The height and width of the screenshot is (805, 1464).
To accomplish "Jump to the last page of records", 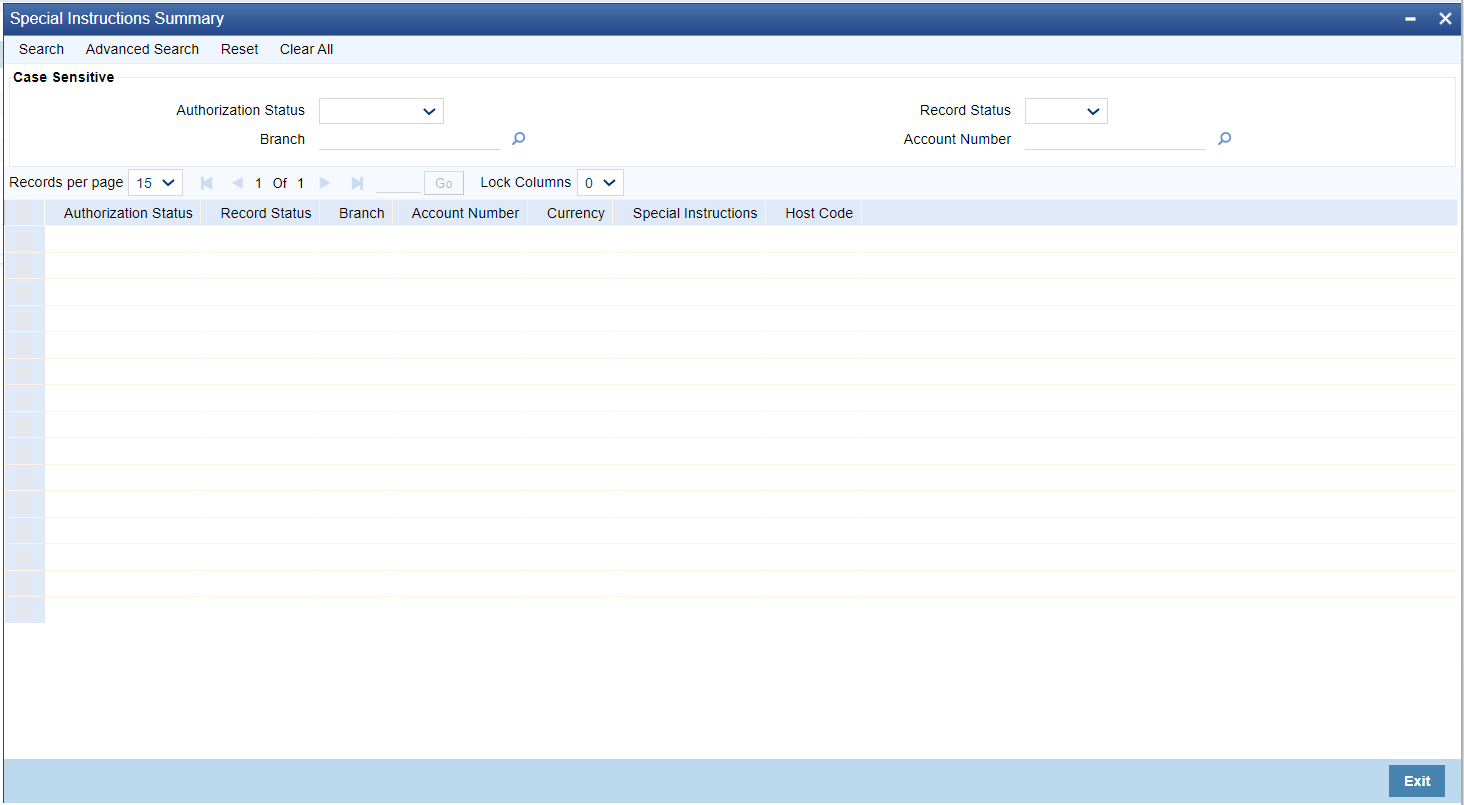I will pos(357,183).
